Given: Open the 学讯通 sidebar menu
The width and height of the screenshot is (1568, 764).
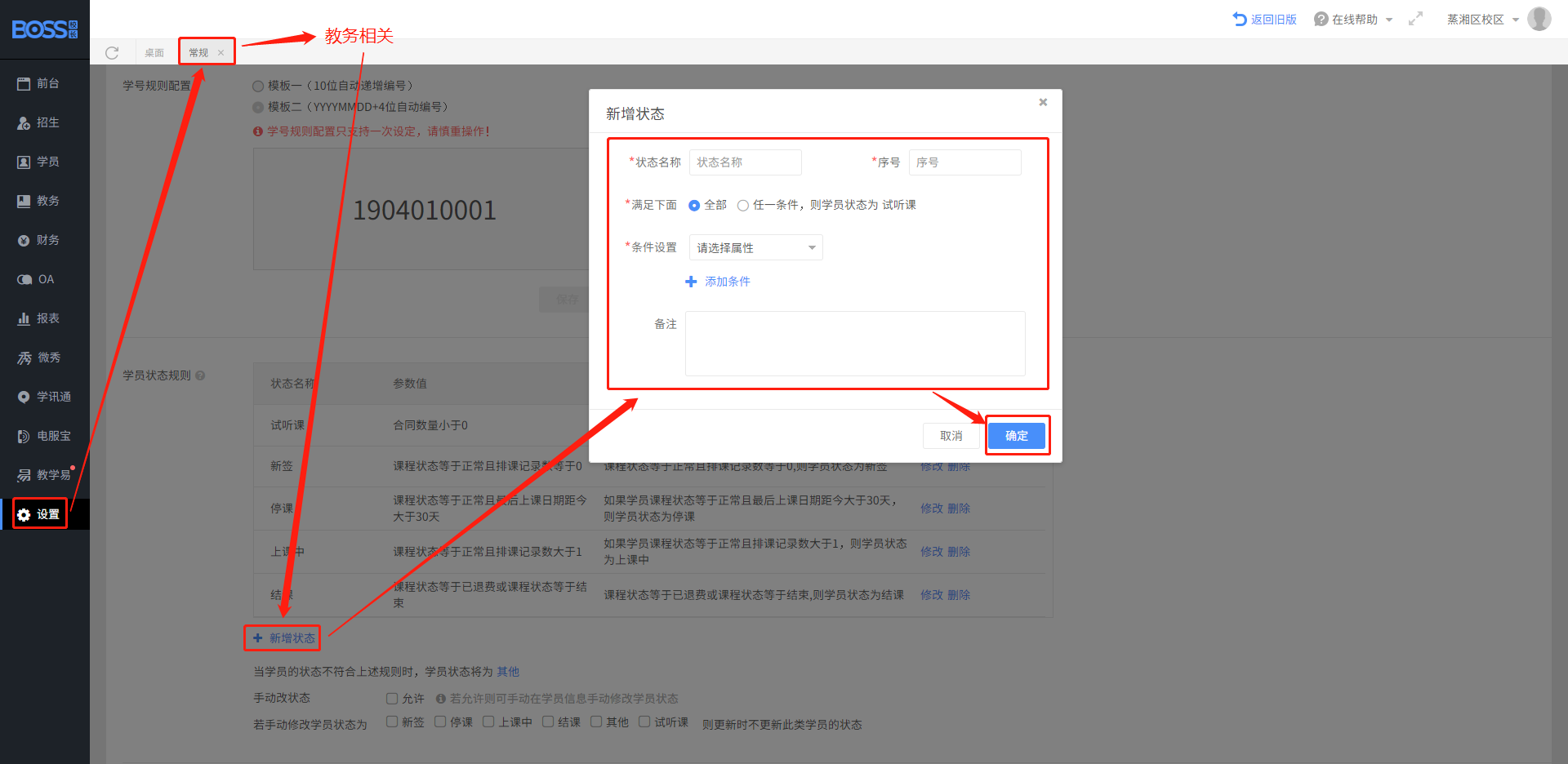Looking at the screenshot, I should tap(44, 397).
